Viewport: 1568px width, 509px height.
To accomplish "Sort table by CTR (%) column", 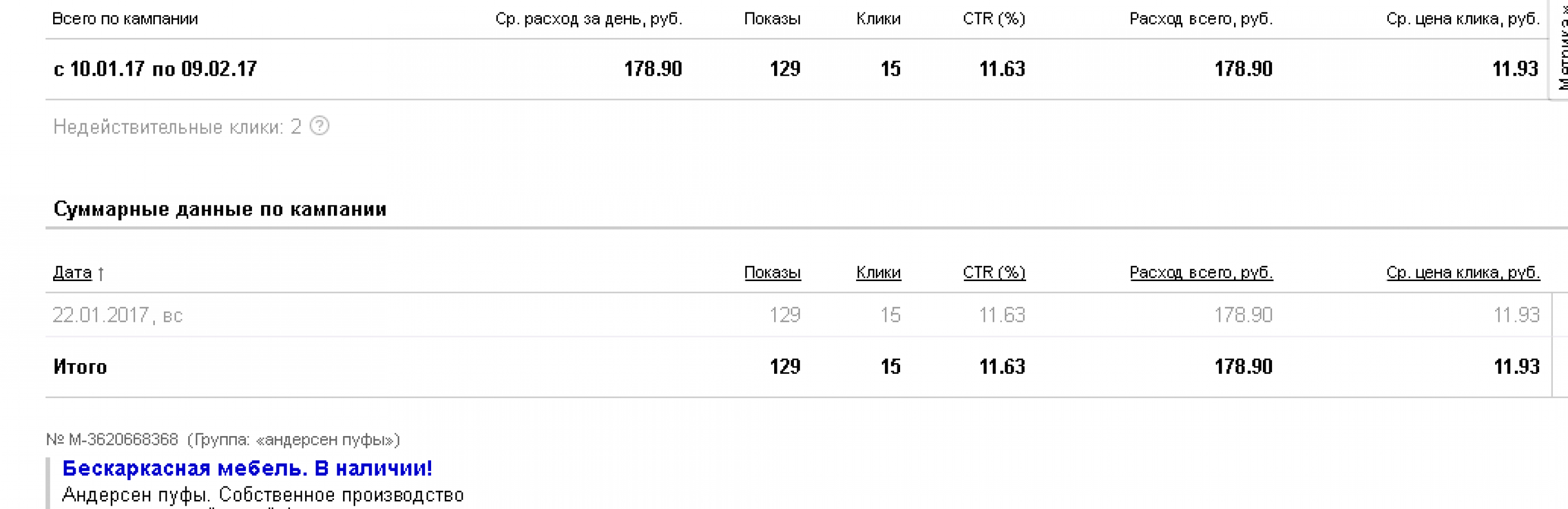I will coord(993,273).
